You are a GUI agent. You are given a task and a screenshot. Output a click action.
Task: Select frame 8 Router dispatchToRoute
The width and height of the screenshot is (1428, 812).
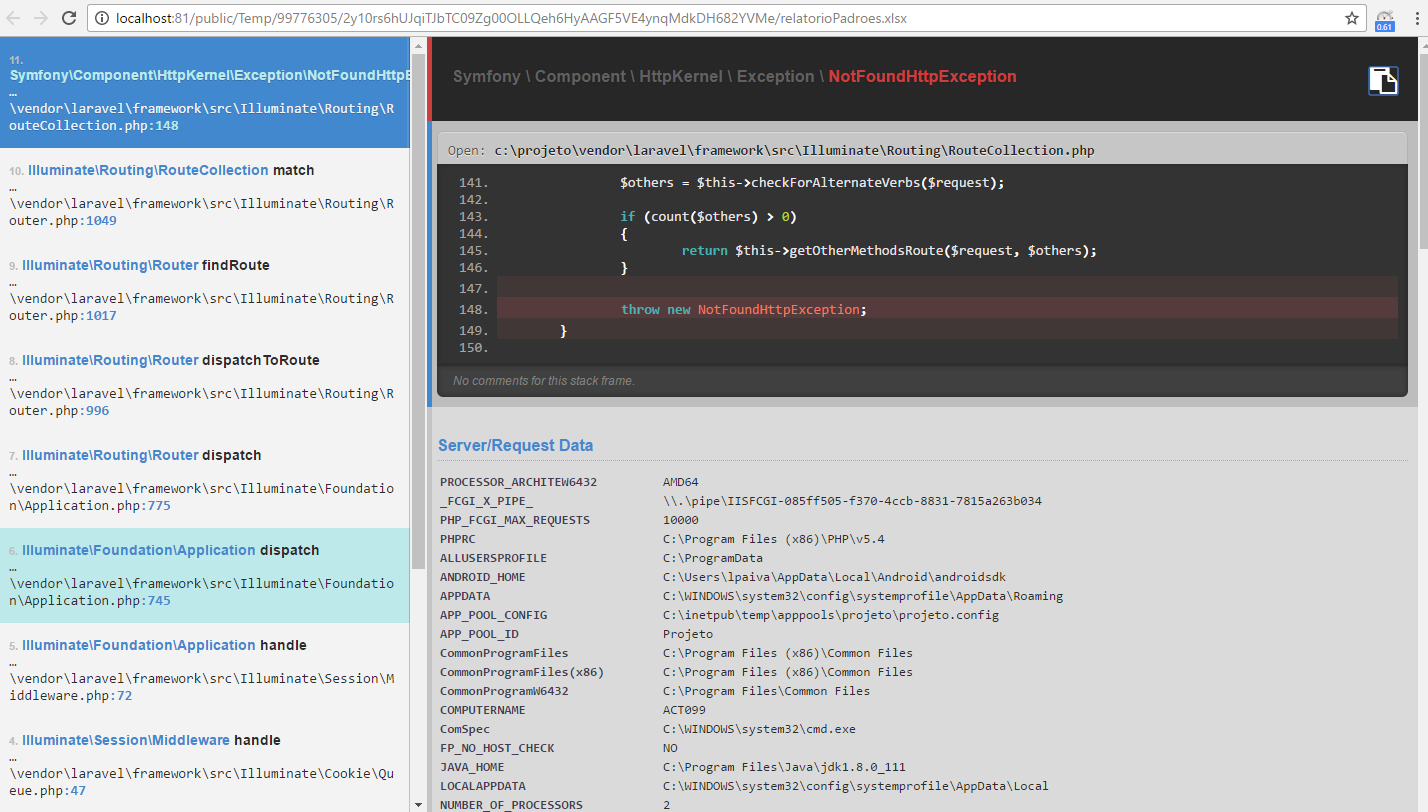point(205,385)
